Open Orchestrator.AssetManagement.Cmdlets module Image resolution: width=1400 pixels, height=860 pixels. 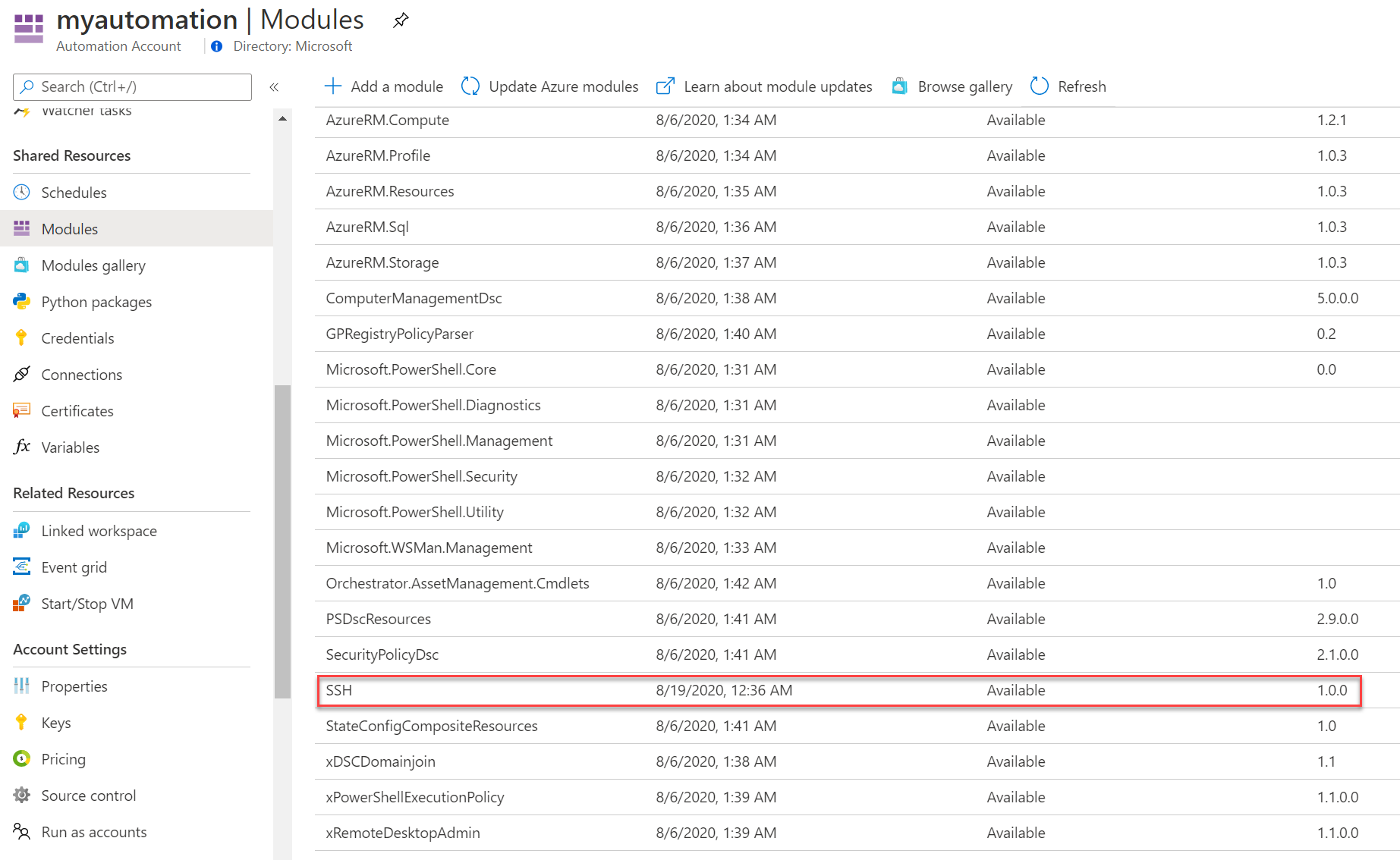click(458, 583)
